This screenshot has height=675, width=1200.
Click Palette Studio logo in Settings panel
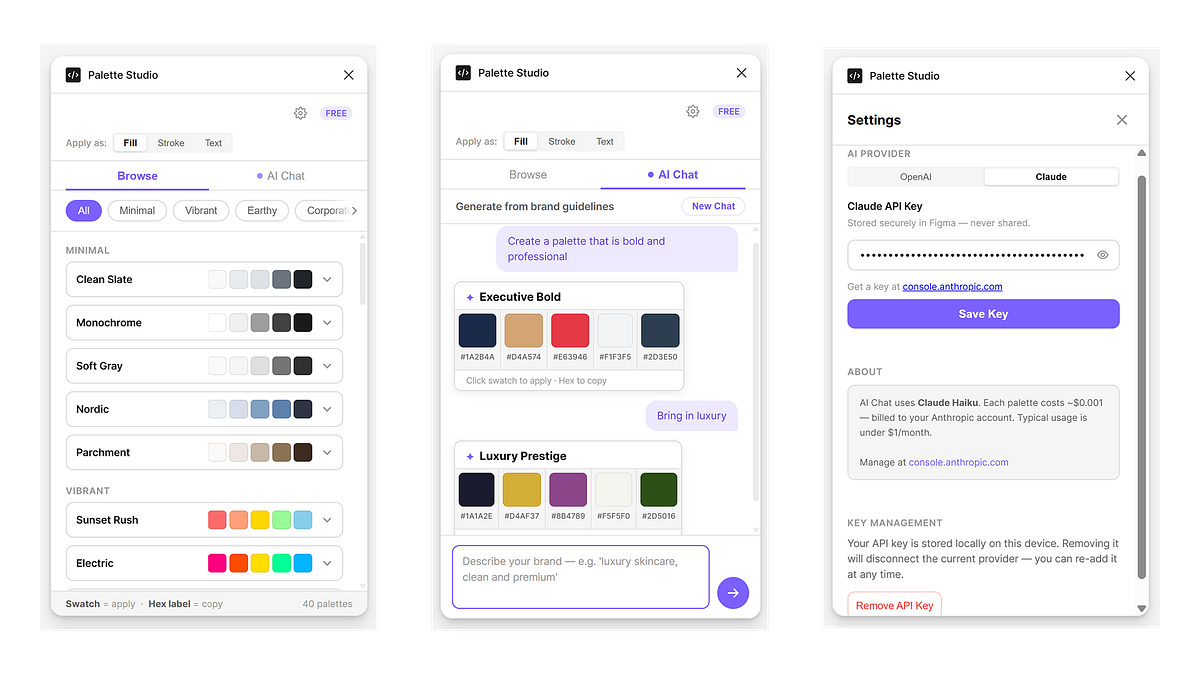pos(855,76)
